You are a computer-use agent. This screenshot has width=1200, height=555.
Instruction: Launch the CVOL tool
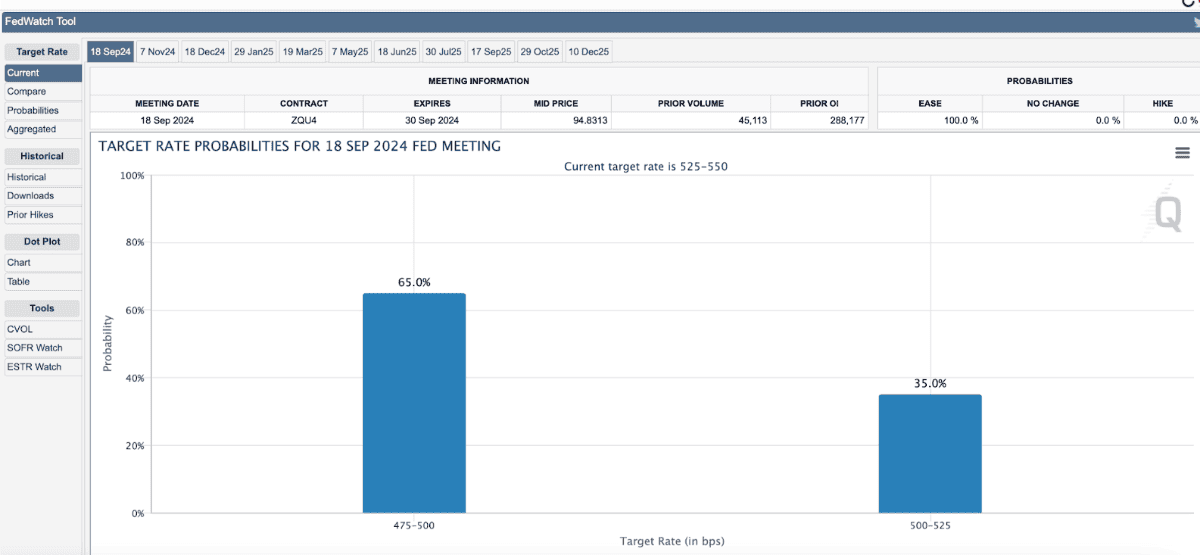pyautogui.click(x=21, y=329)
